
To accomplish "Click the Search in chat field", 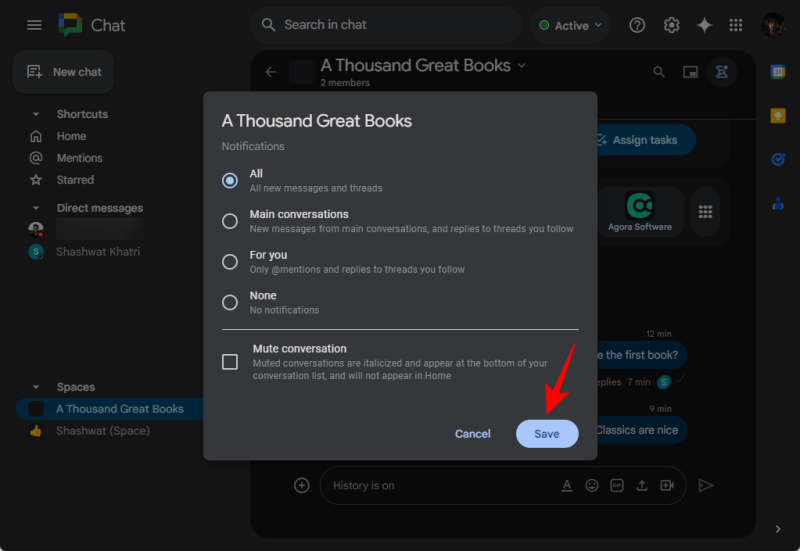I will 386,25.
